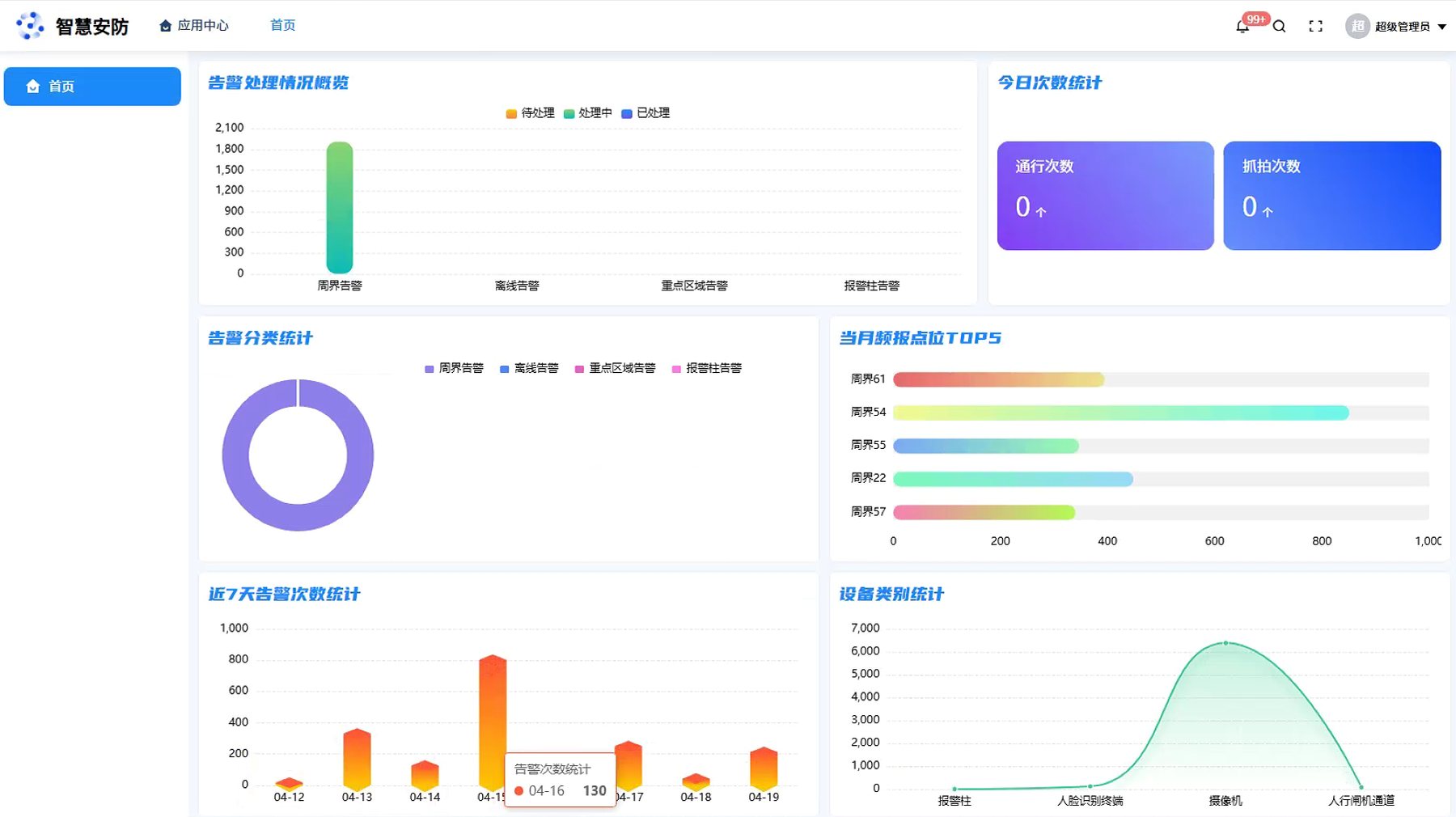This screenshot has height=817, width=1456.
Task: Click the 摄像机 peak data point
Action: pos(1225,643)
